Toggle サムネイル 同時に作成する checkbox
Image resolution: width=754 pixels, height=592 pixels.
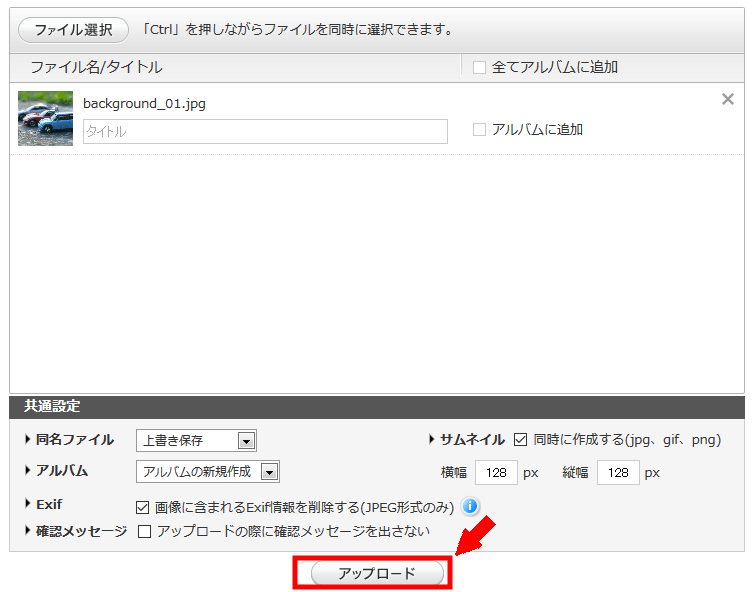[x=520, y=440]
